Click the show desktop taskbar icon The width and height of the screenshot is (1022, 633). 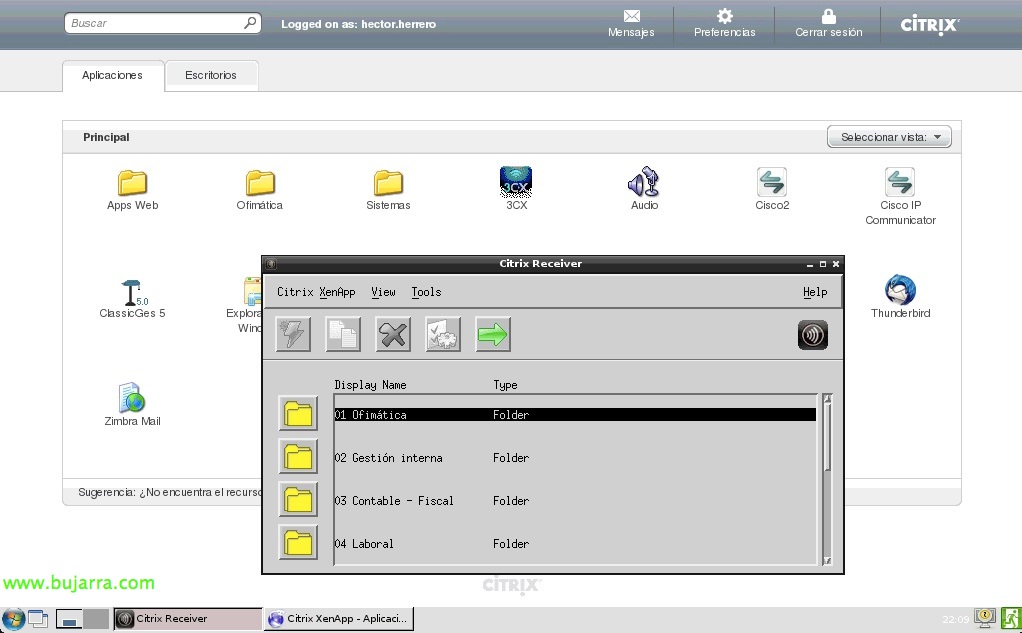tap(38, 619)
